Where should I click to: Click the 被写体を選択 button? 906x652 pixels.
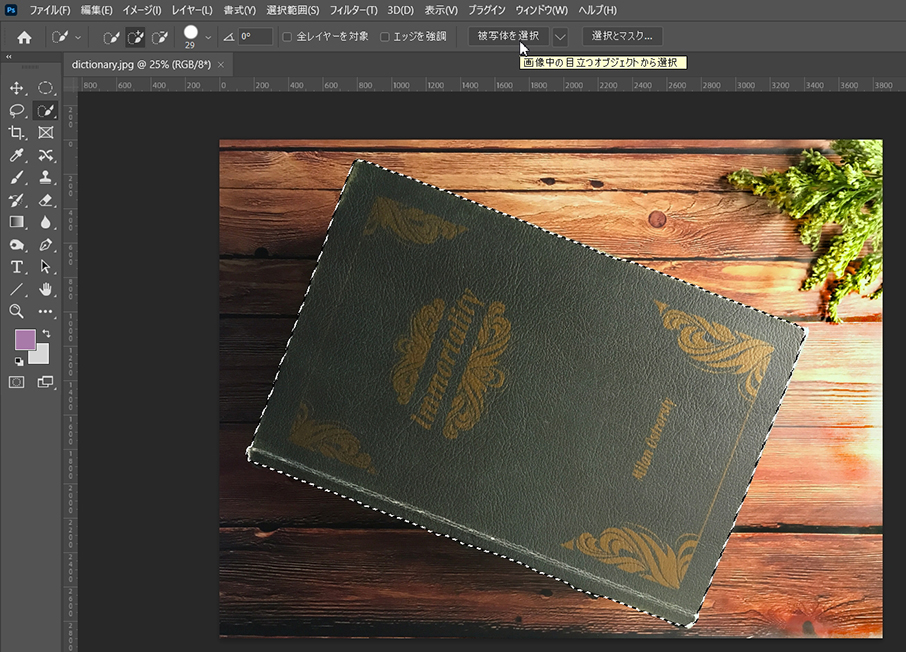click(x=508, y=36)
